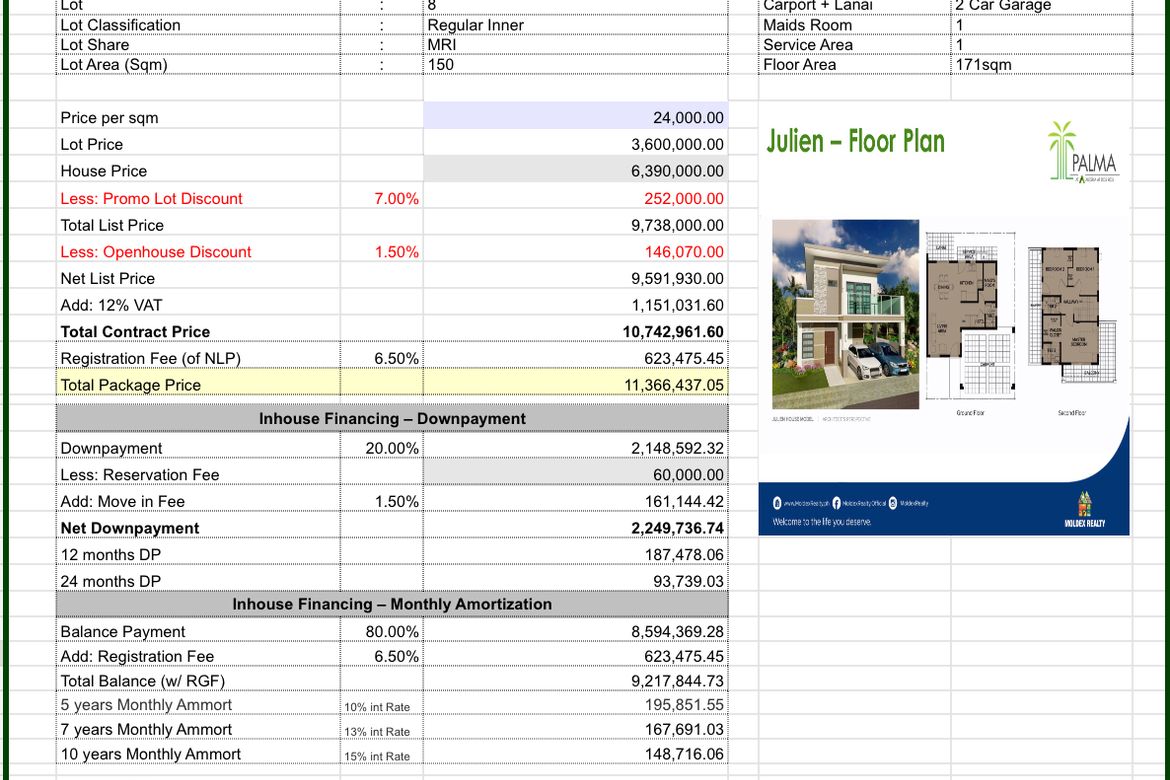Select the Downpayment amount 2,148,592.32
Image resolution: width=1170 pixels, height=780 pixels.
tap(678, 449)
